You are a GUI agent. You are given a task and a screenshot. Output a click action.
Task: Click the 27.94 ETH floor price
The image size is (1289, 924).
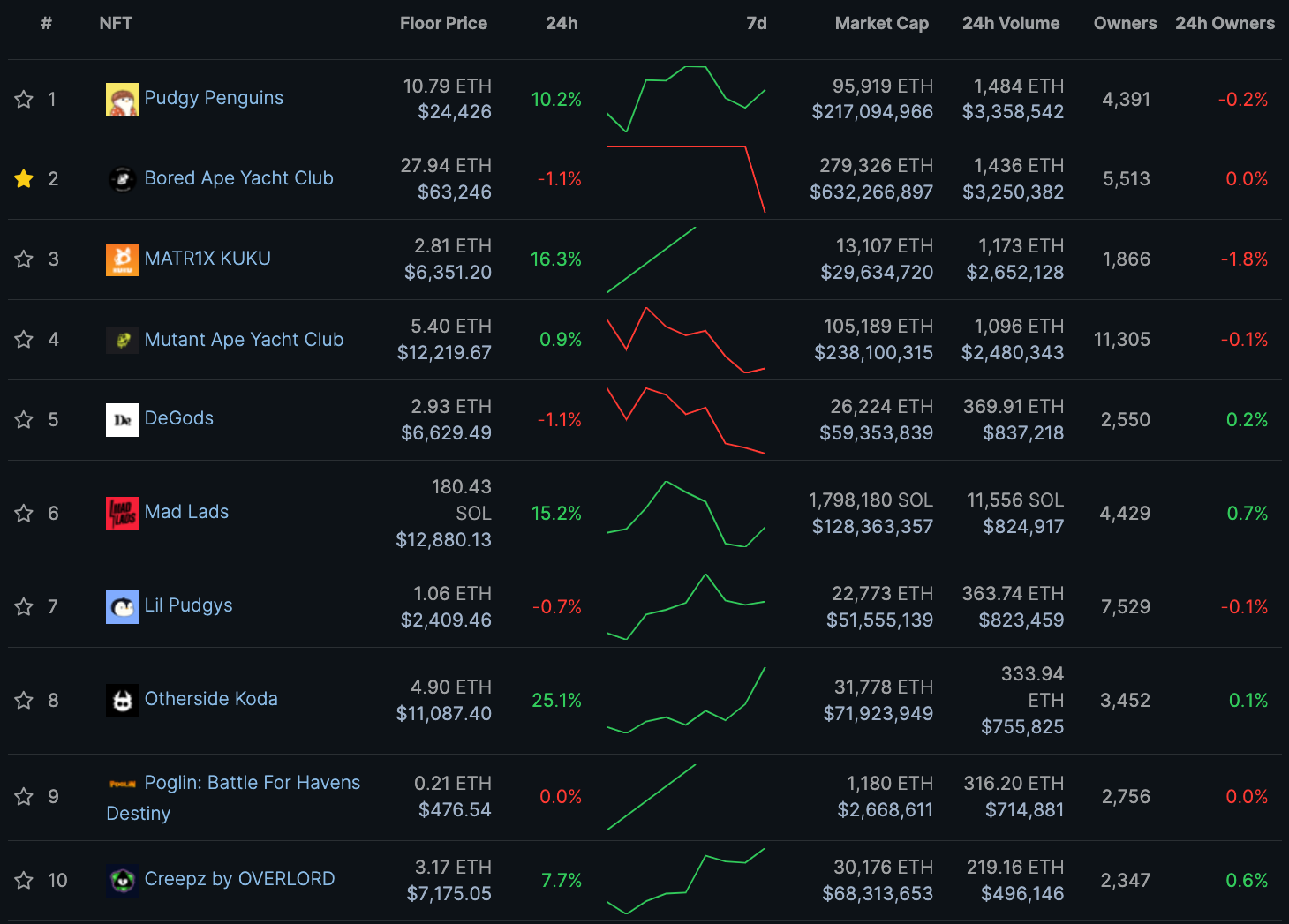point(446,165)
